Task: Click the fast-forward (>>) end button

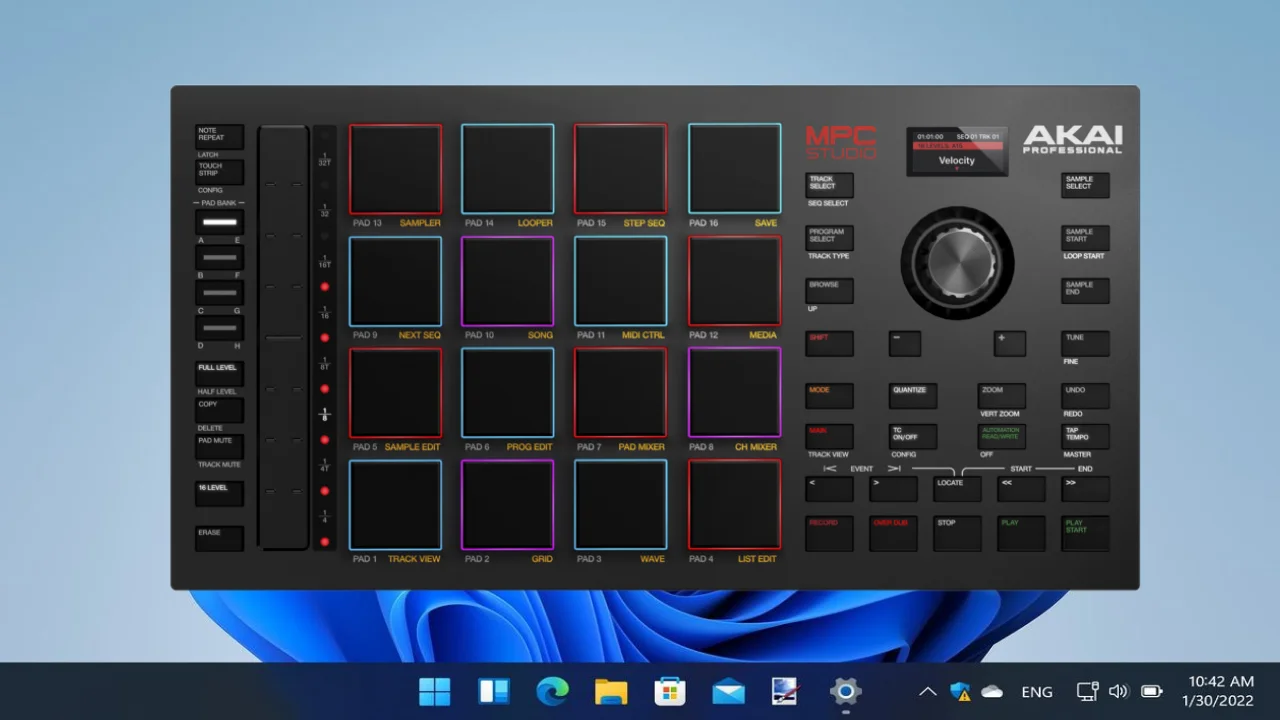Action: click(x=1086, y=489)
